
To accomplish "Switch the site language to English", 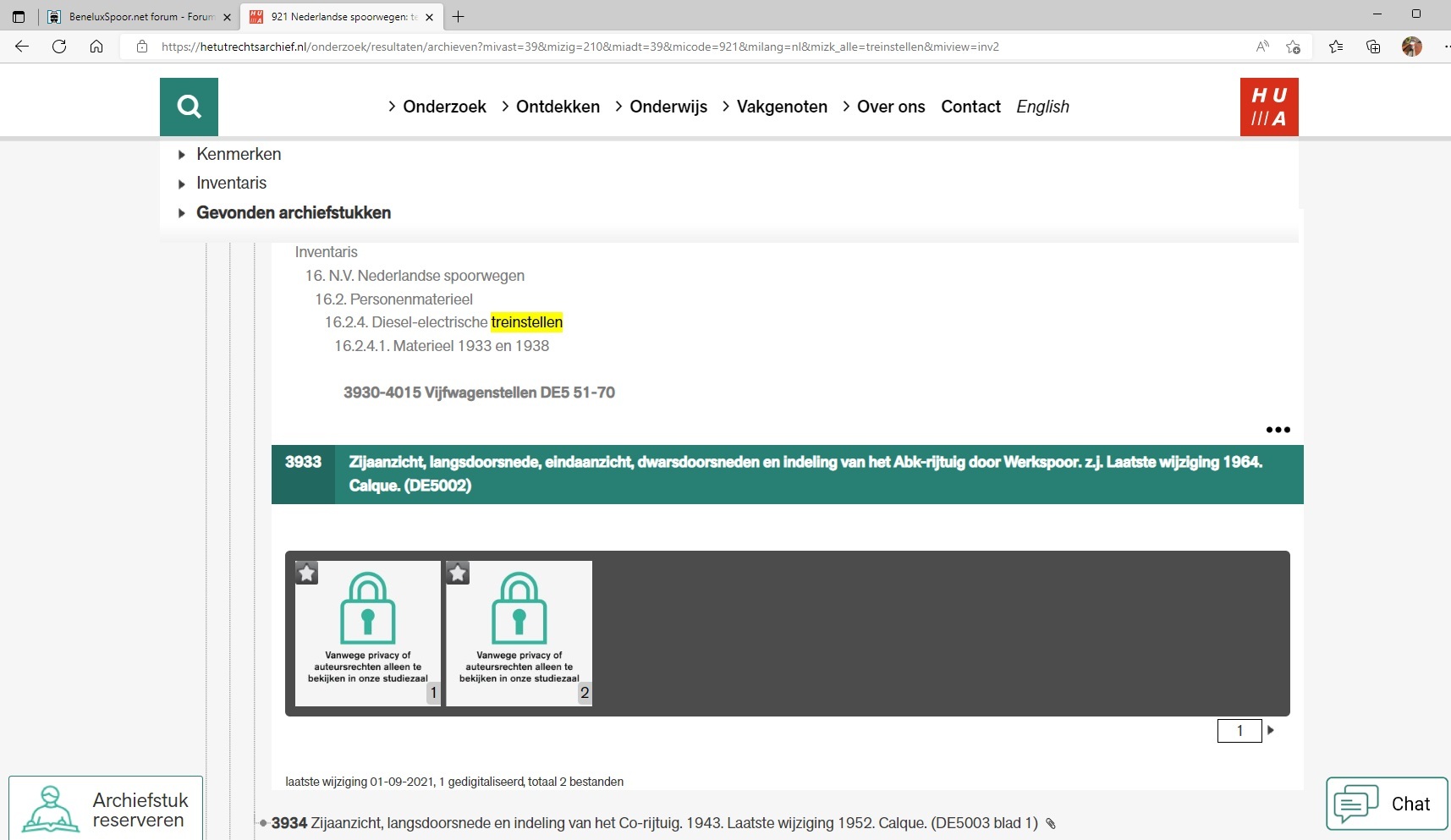I will click(x=1042, y=107).
